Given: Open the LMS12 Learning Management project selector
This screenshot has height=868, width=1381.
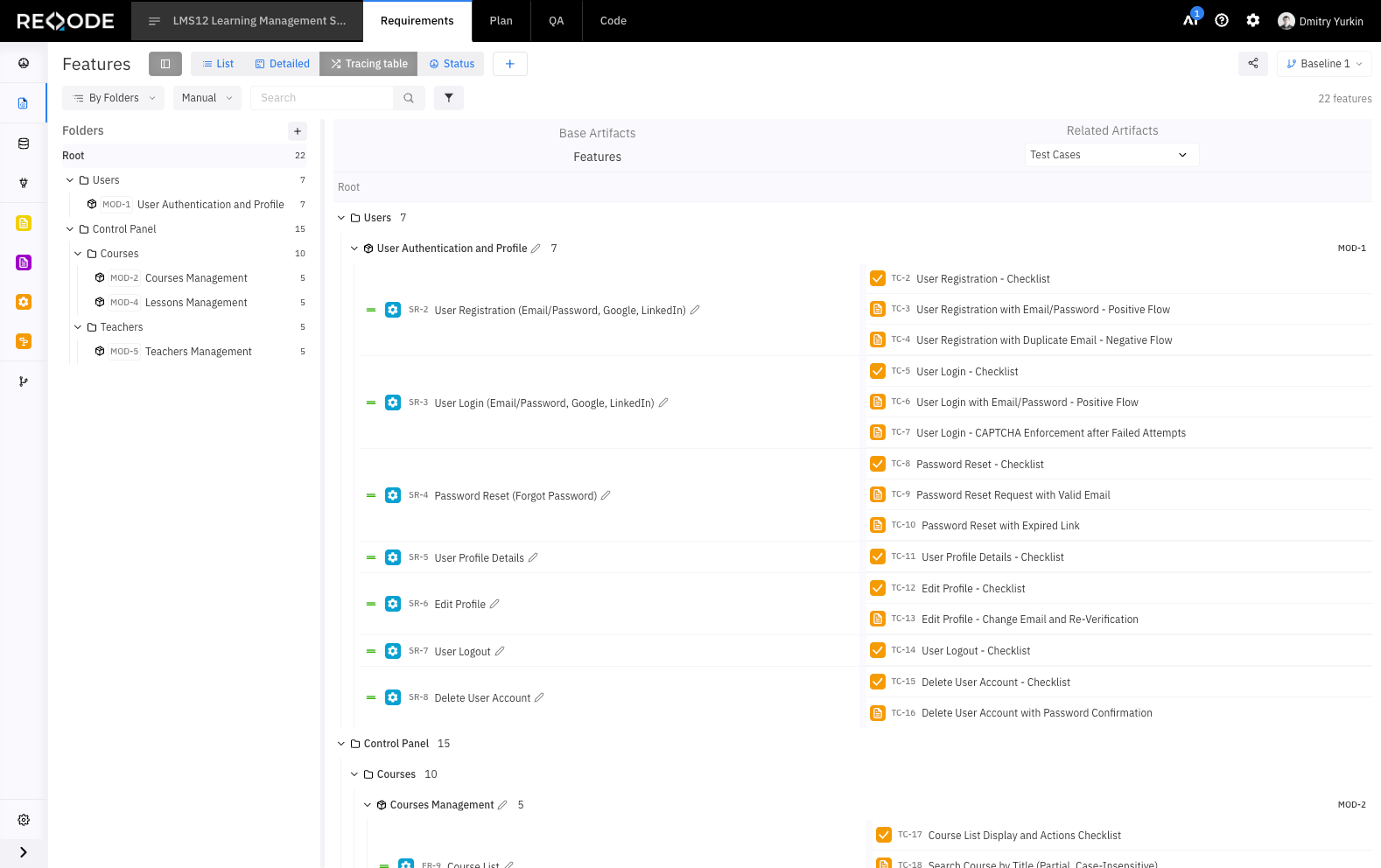Looking at the screenshot, I should point(247,21).
